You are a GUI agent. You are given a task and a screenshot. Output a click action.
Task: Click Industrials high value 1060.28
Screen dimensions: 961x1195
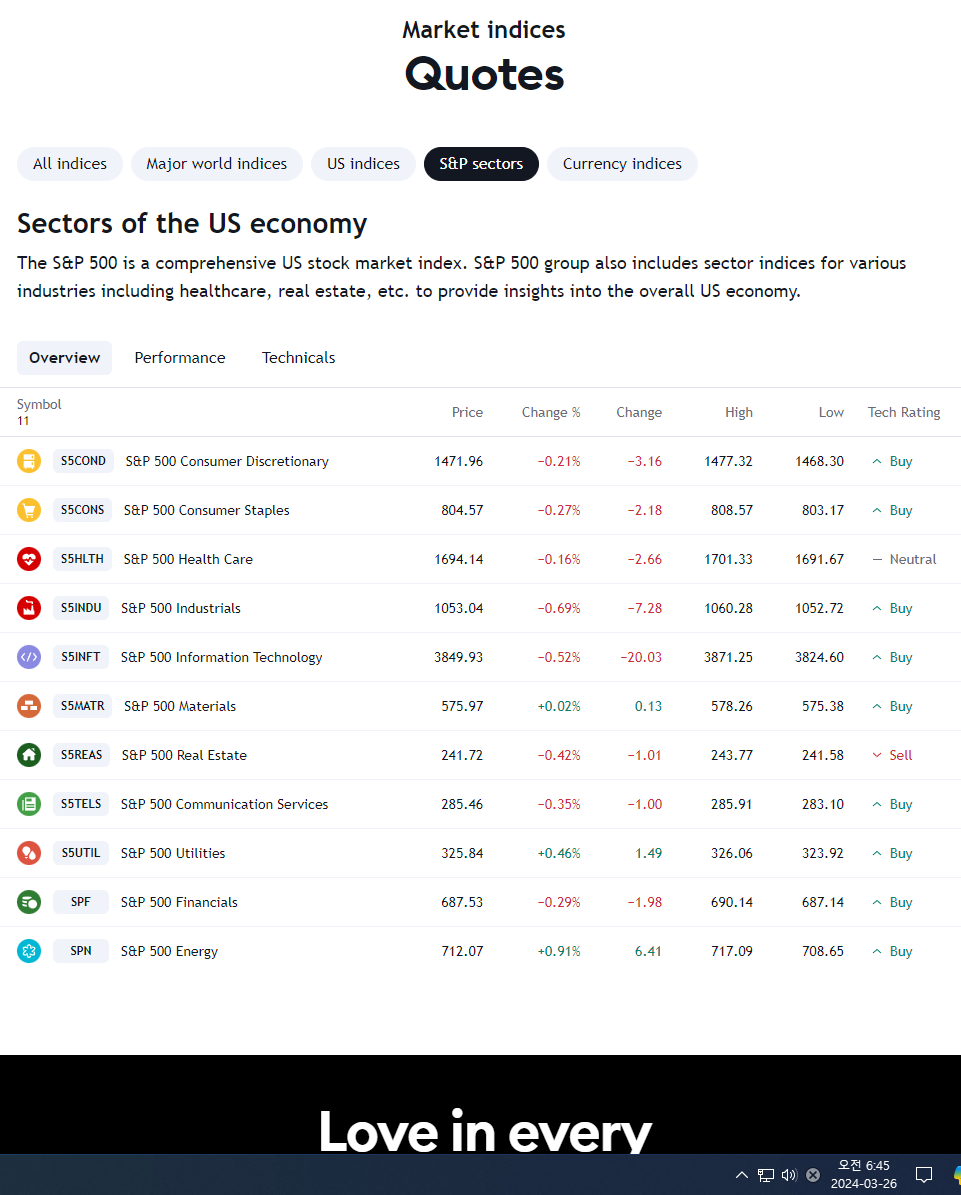729,608
